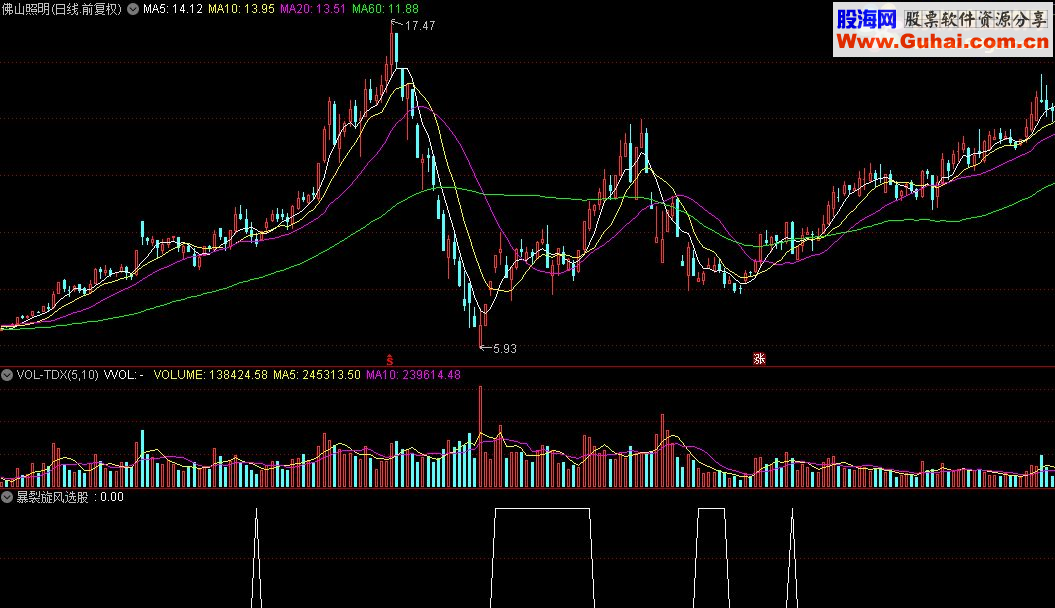Click the VOLUME: 138424.58 value
Viewport: 1055px width, 608px height.
(x=211, y=375)
